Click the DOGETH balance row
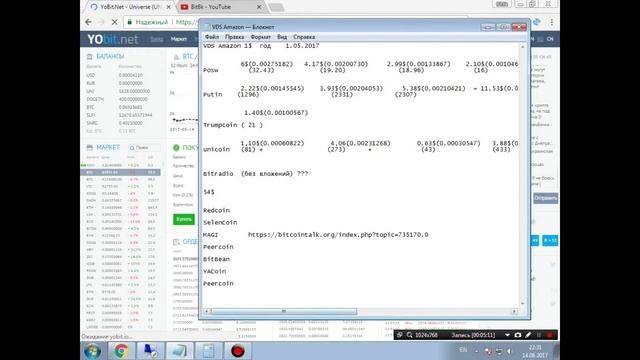The height and width of the screenshot is (360, 640). point(121,99)
